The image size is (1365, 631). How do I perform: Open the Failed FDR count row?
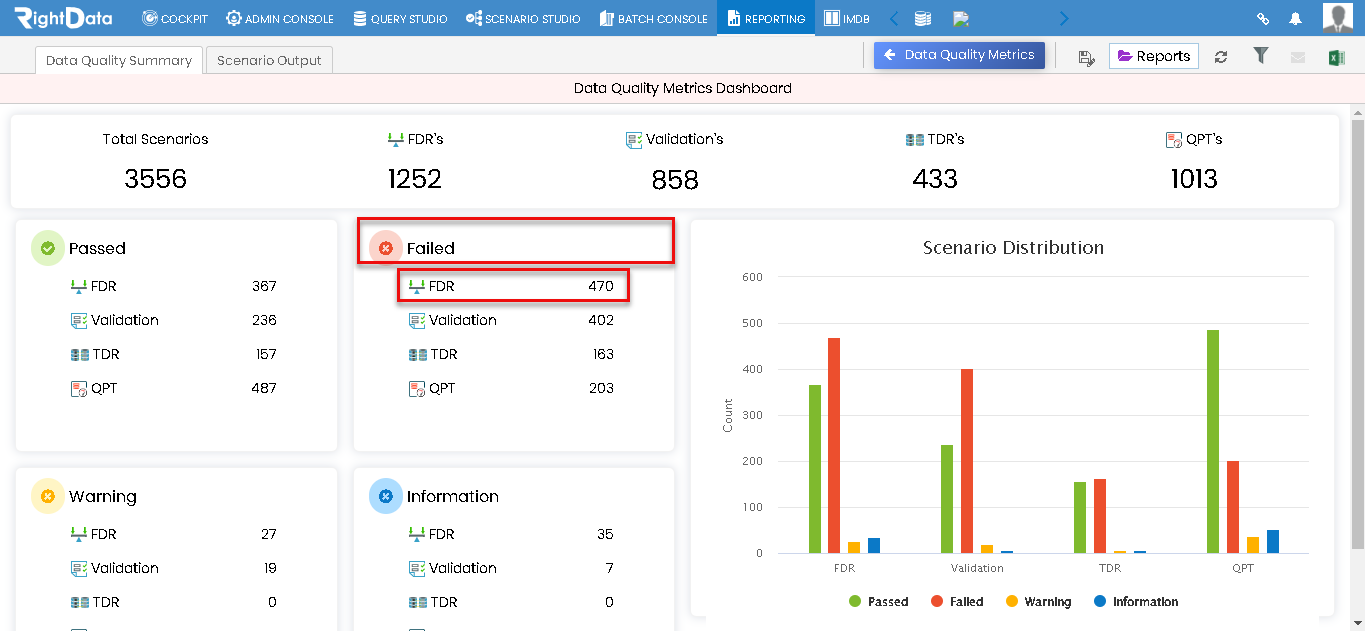click(x=513, y=286)
